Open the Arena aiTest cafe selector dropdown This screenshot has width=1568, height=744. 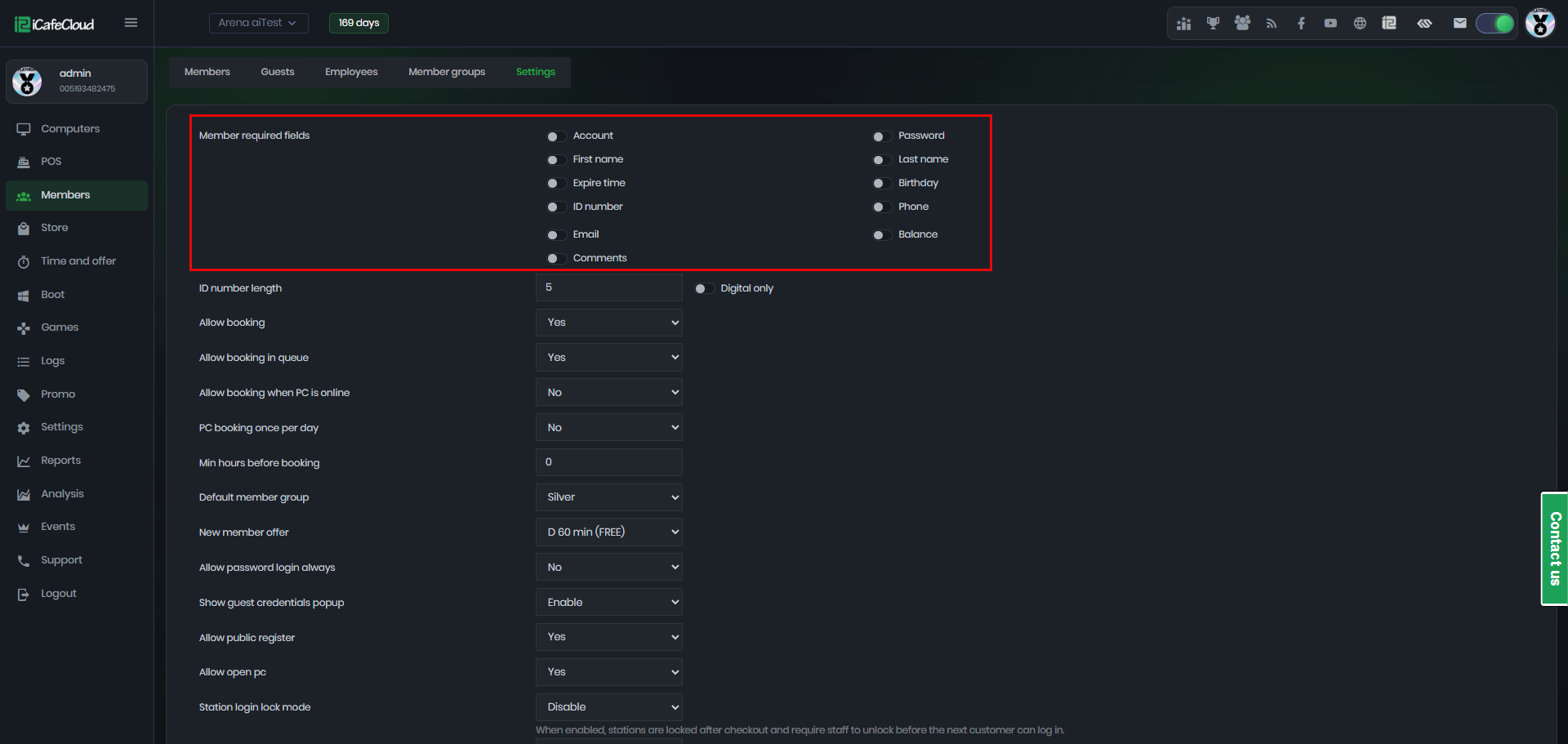(258, 23)
